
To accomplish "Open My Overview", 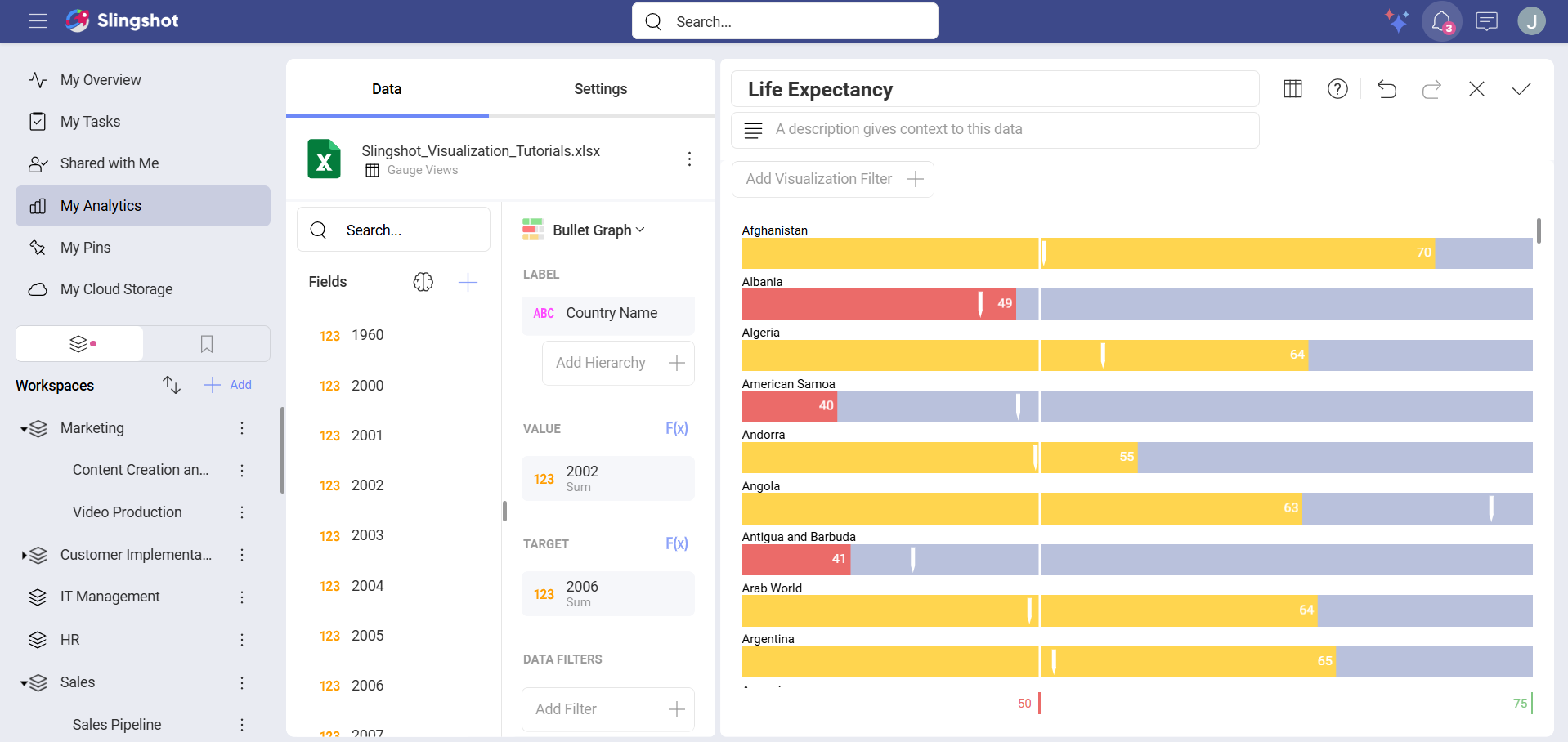I will (x=101, y=80).
